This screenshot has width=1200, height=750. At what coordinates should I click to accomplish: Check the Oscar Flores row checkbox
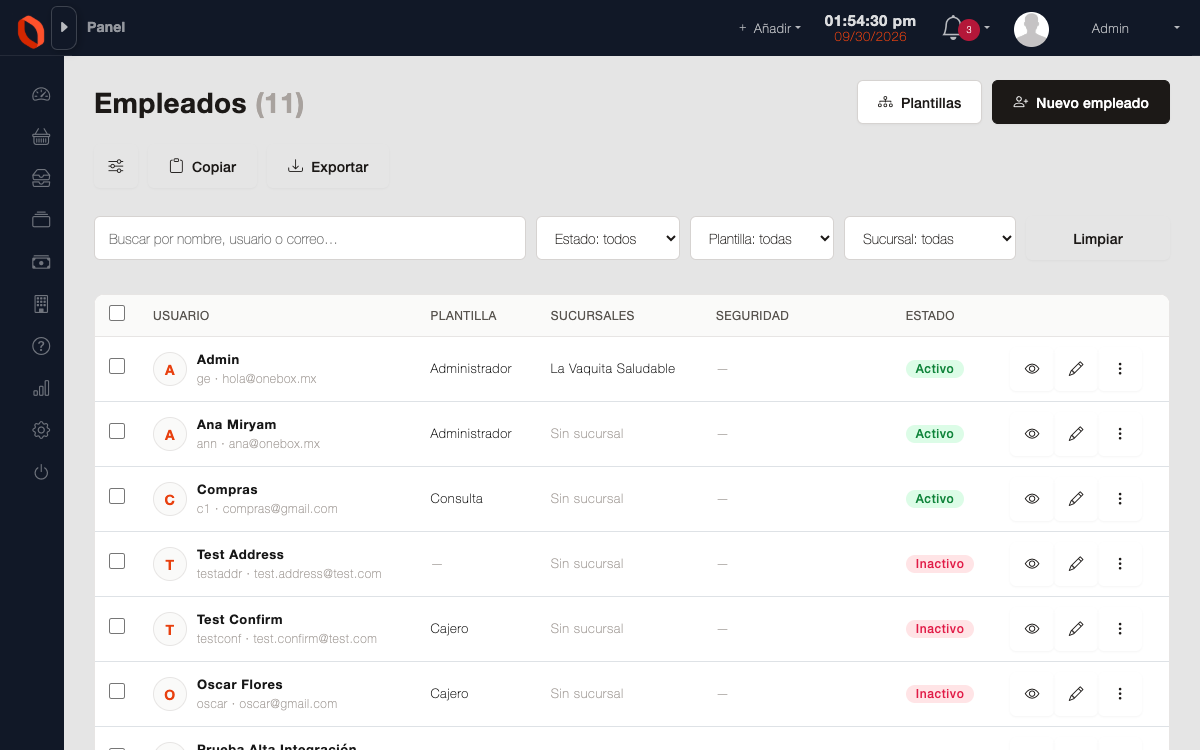coord(117,691)
